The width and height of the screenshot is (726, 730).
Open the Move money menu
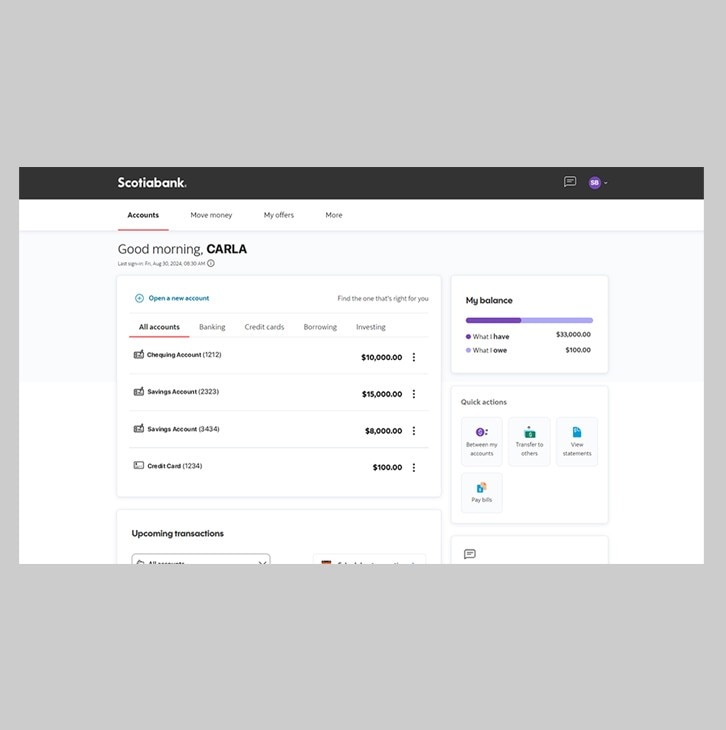pyautogui.click(x=211, y=215)
